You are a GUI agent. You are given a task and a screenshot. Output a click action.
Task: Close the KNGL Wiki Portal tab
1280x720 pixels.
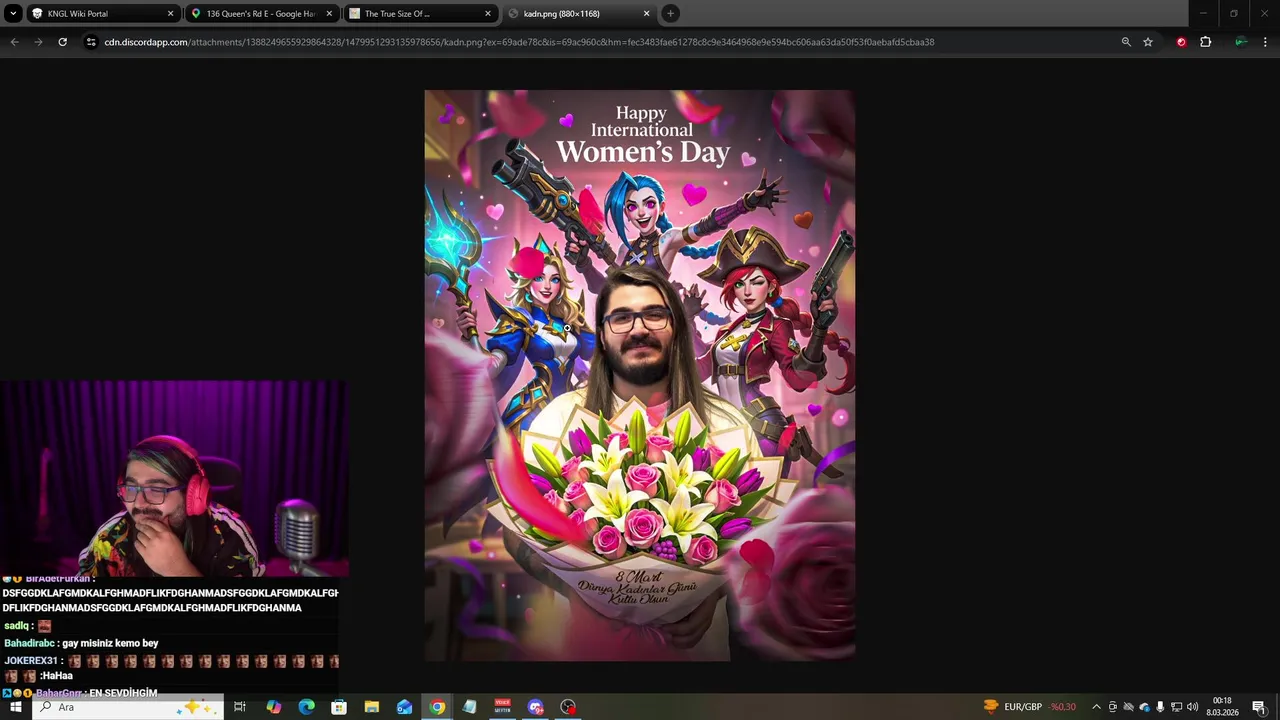[170, 14]
